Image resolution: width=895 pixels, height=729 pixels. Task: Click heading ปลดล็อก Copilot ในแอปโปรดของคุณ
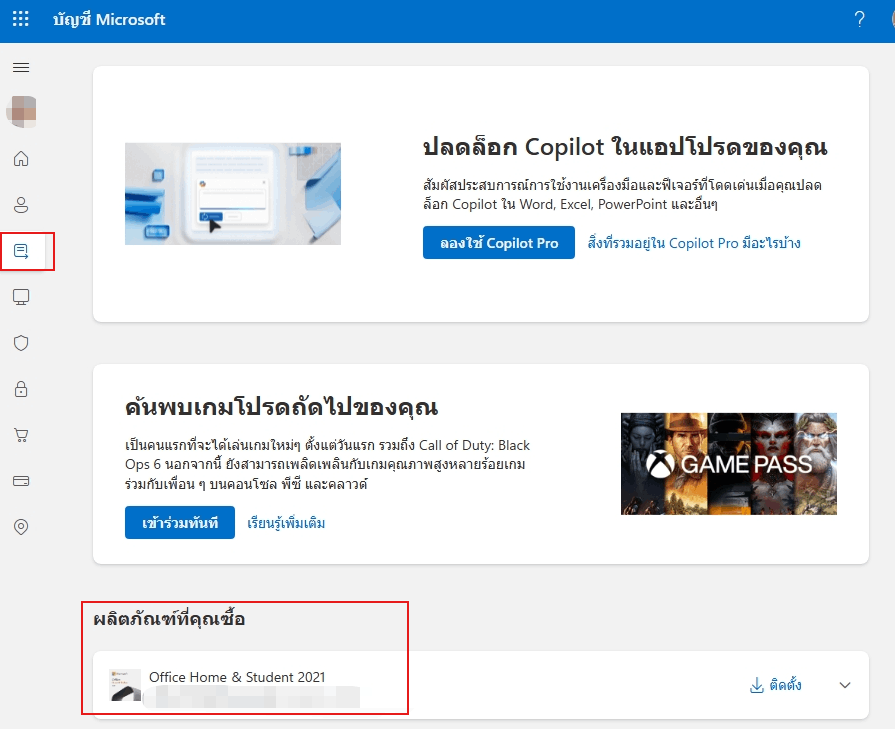(x=625, y=147)
